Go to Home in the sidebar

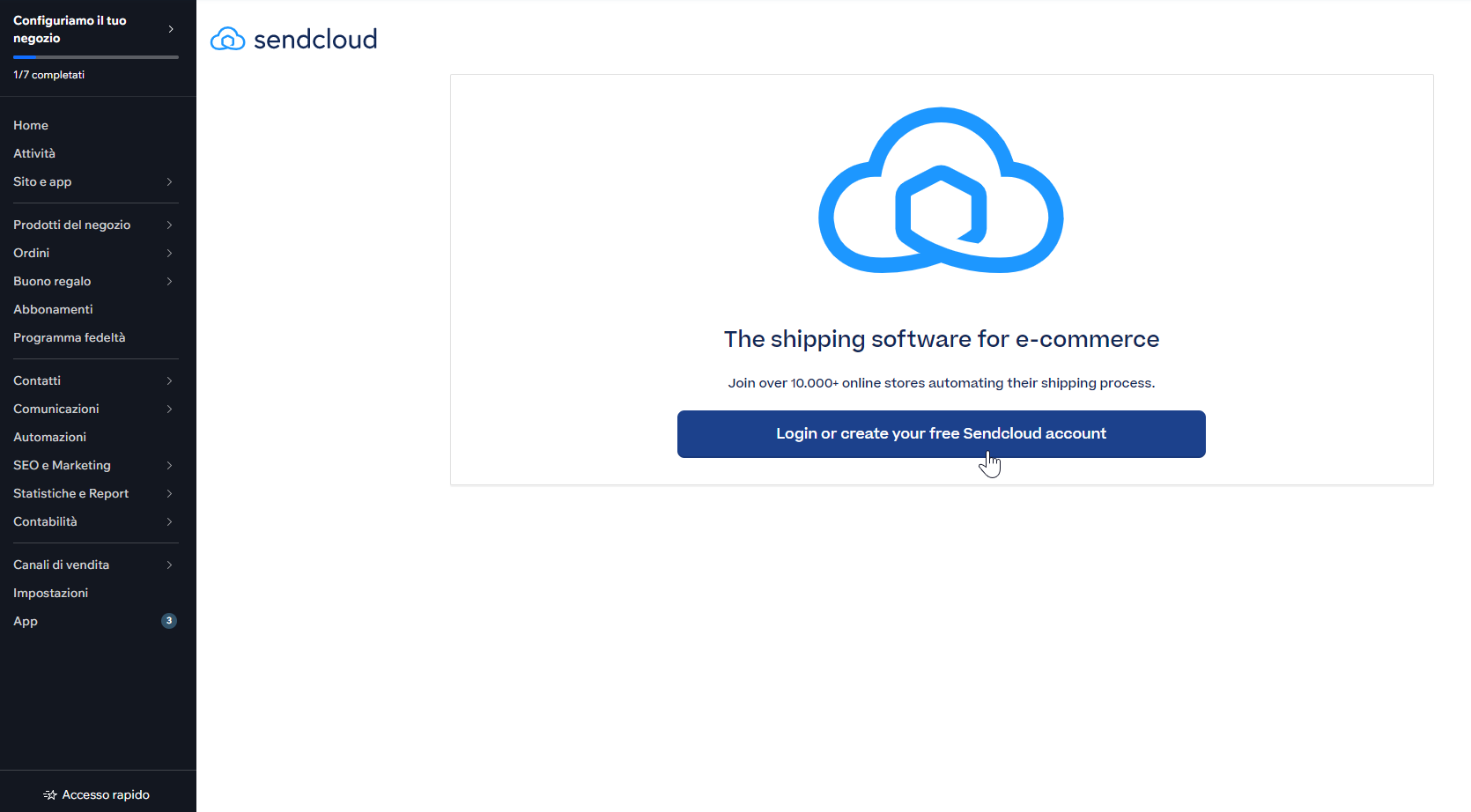pos(31,125)
